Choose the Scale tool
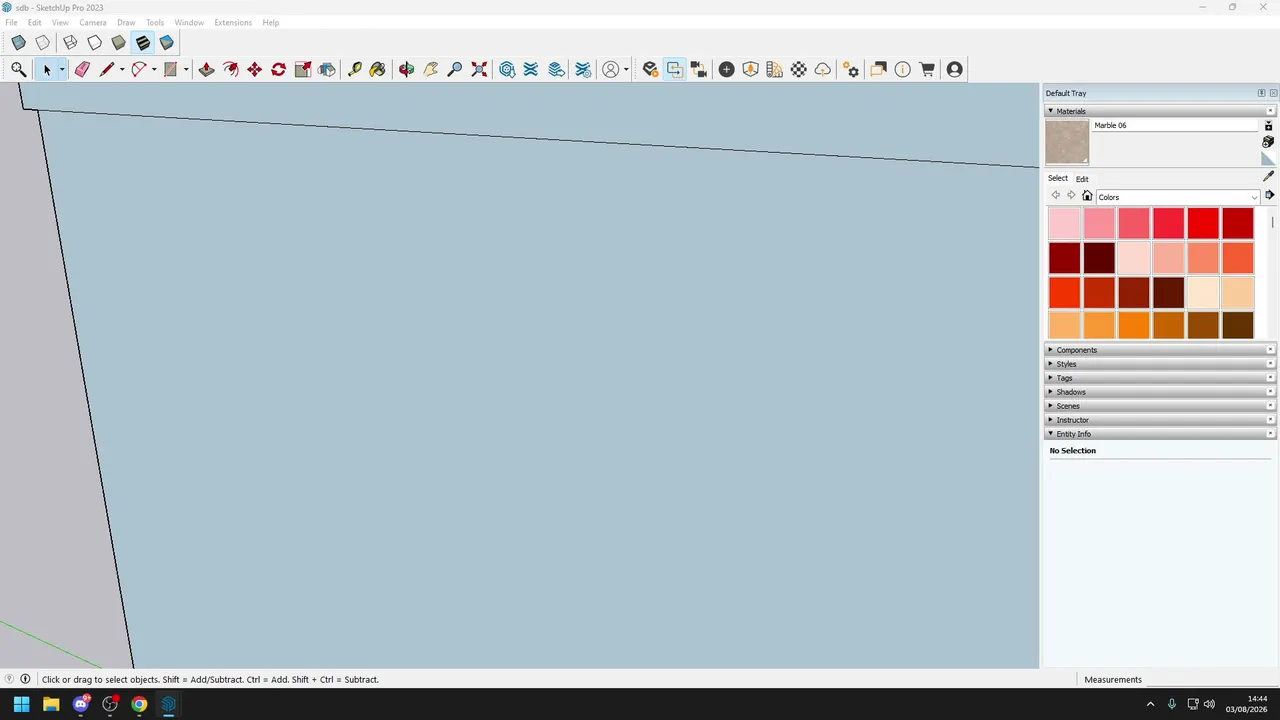The image size is (1280, 720). point(302,69)
